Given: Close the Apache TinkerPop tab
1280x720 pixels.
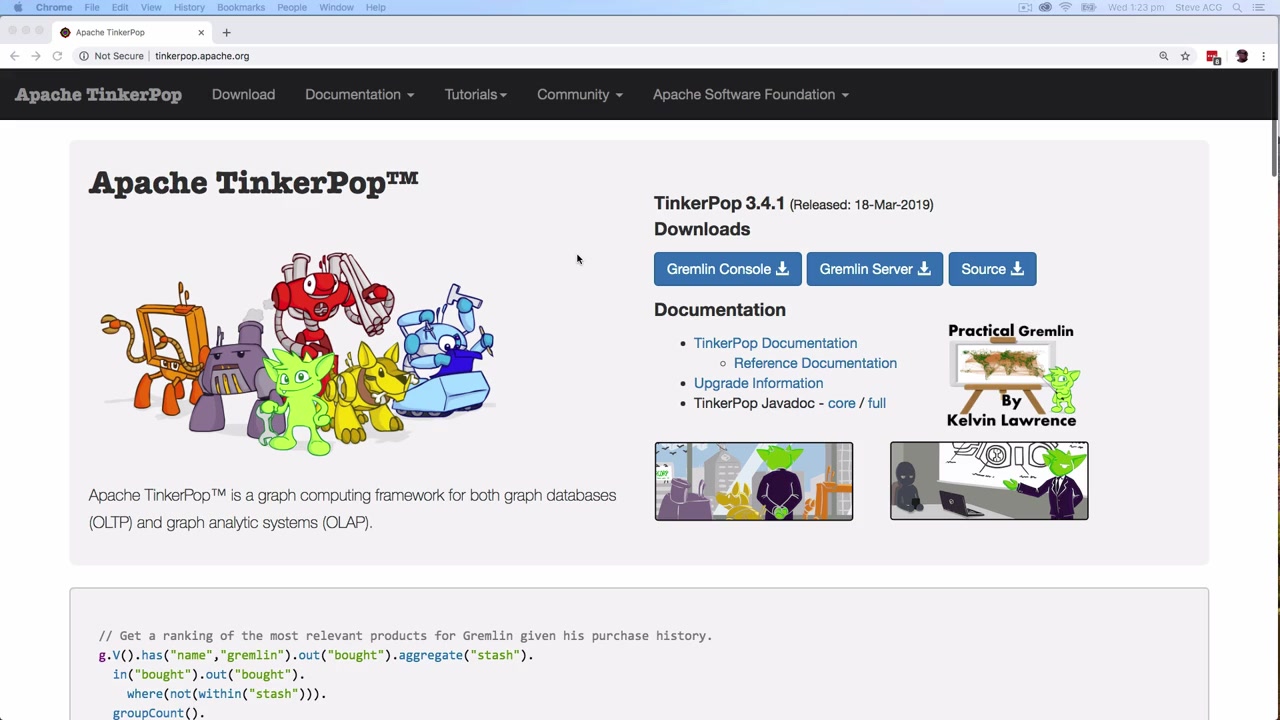Looking at the screenshot, I should click(201, 33).
